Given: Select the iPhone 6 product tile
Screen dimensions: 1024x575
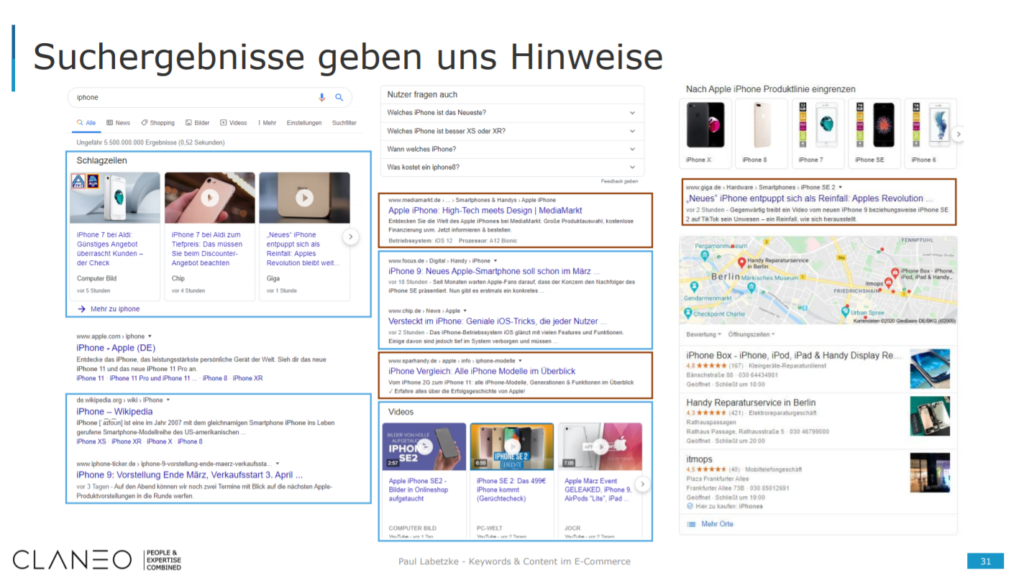Looking at the screenshot, I should click(x=931, y=133).
